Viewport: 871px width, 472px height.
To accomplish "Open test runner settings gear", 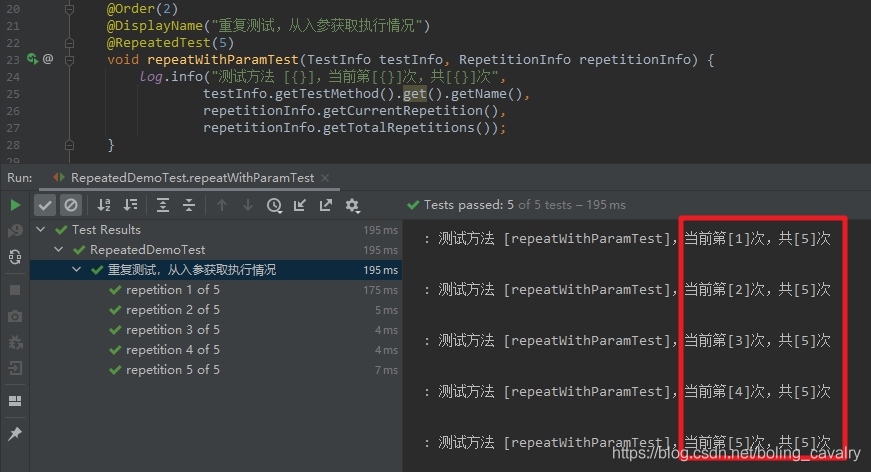I will pos(352,206).
